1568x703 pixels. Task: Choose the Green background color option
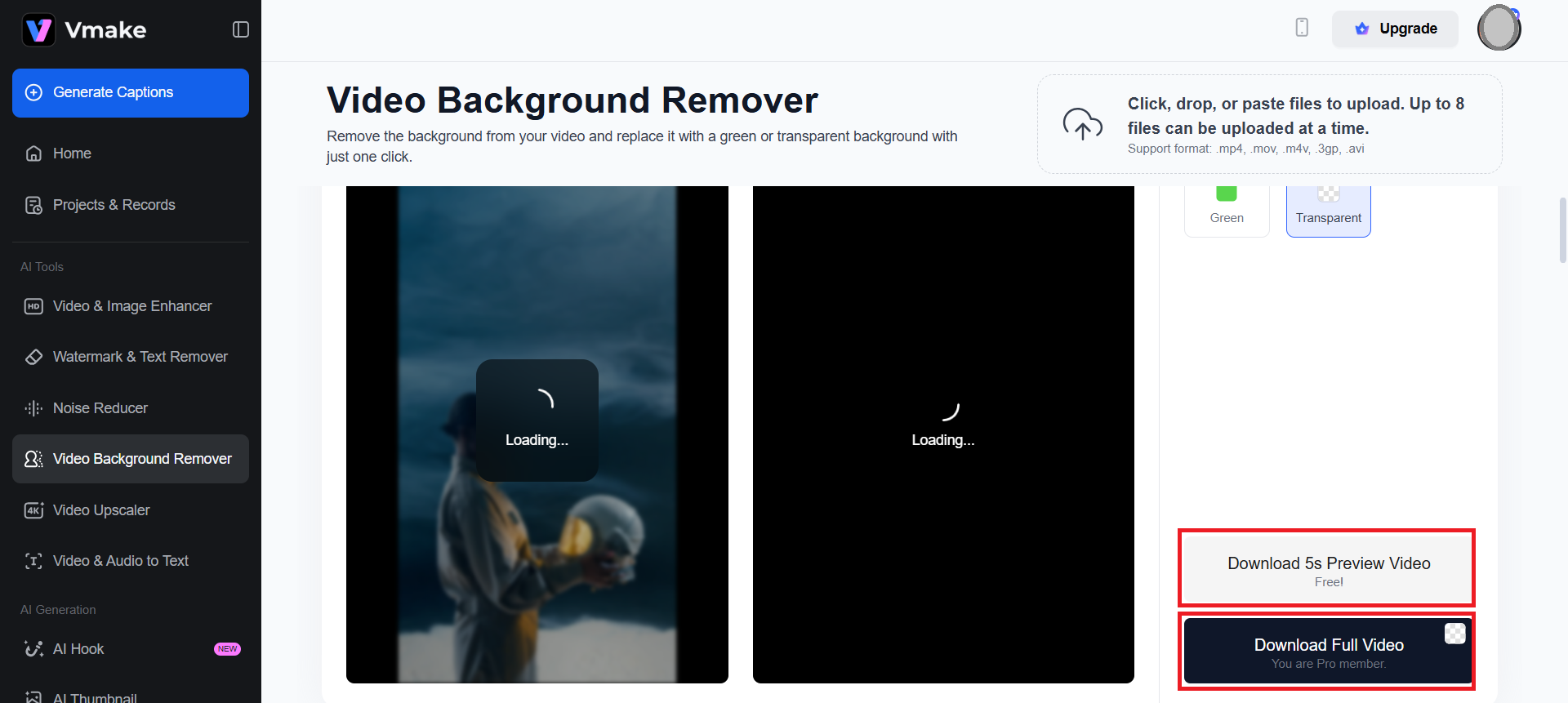point(1227,210)
